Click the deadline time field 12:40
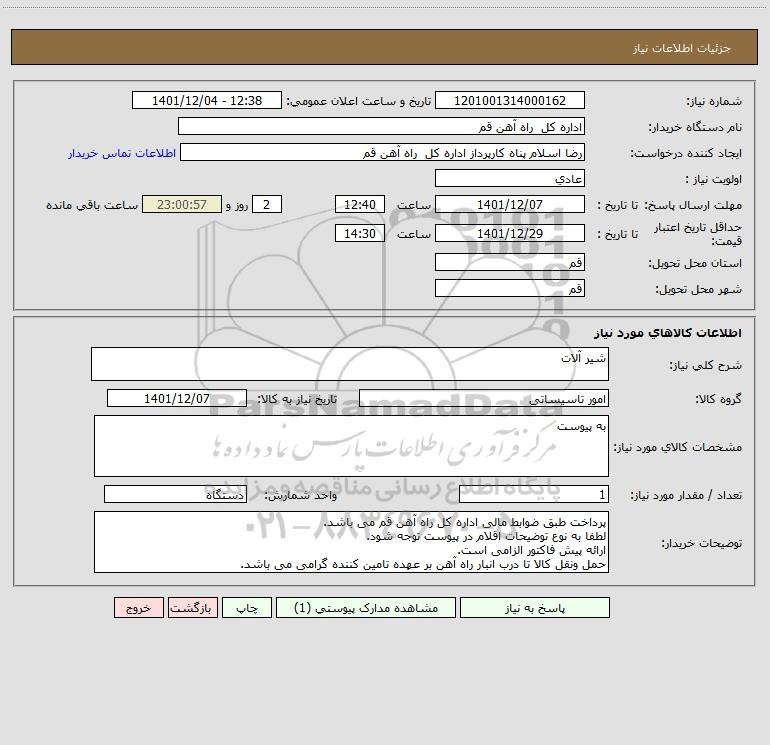The width and height of the screenshot is (770, 745). 359,205
